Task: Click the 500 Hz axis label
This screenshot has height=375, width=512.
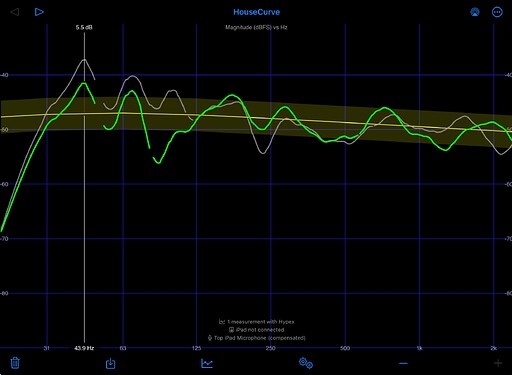Action: click(x=345, y=348)
